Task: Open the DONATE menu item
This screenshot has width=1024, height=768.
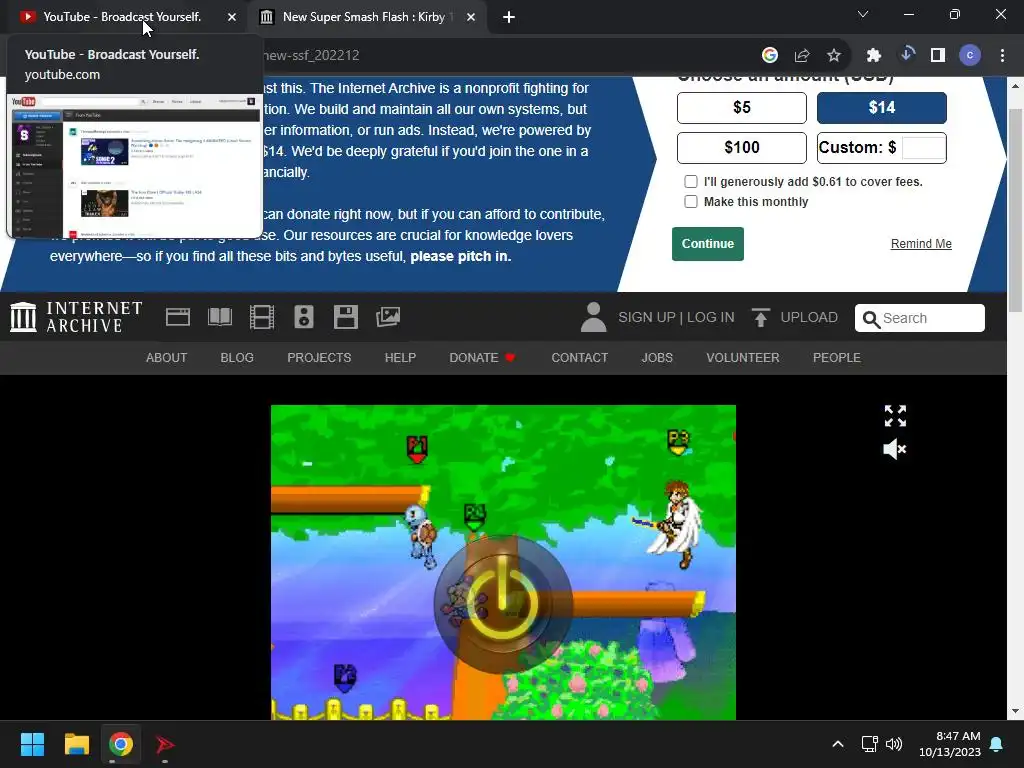Action: tap(482, 358)
